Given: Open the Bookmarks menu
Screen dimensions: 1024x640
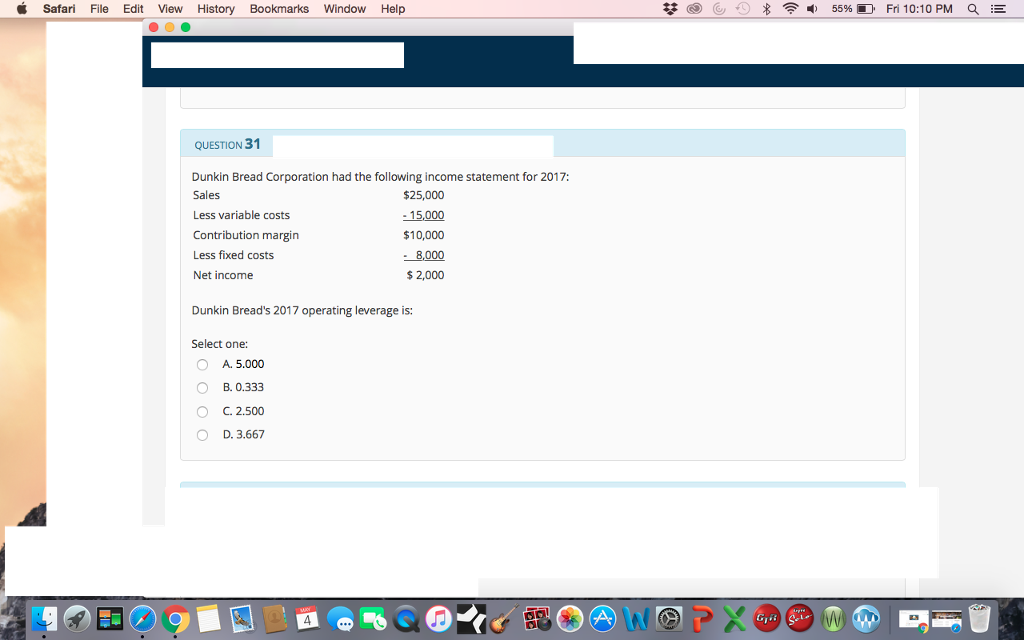Looking at the screenshot, I should click(279, 8).
